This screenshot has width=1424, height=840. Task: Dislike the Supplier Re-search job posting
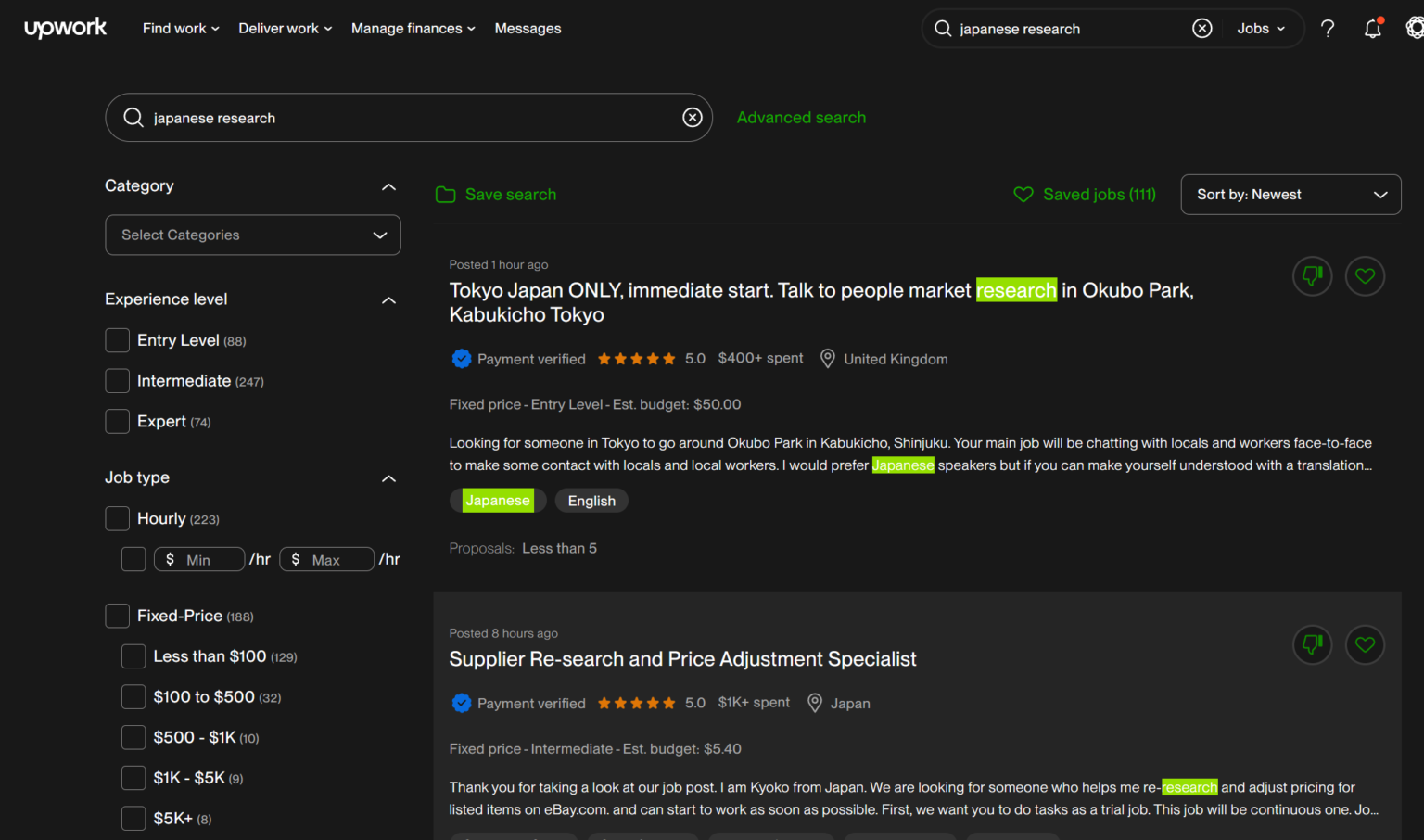click(x=1312, y=644)
